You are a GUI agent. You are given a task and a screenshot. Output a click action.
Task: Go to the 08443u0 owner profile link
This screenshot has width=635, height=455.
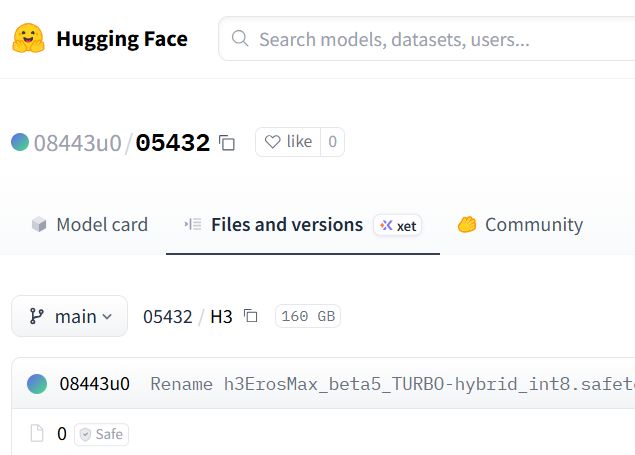78,143
